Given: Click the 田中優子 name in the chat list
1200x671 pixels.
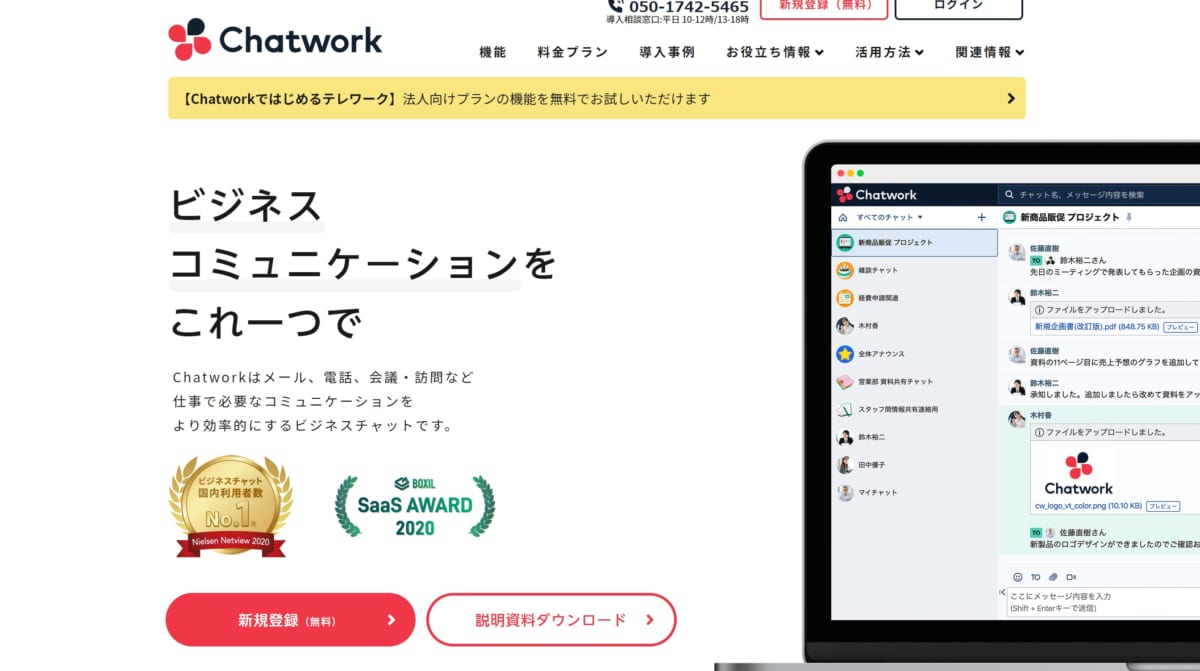Looking at the screenshot, I should (871, 465).
